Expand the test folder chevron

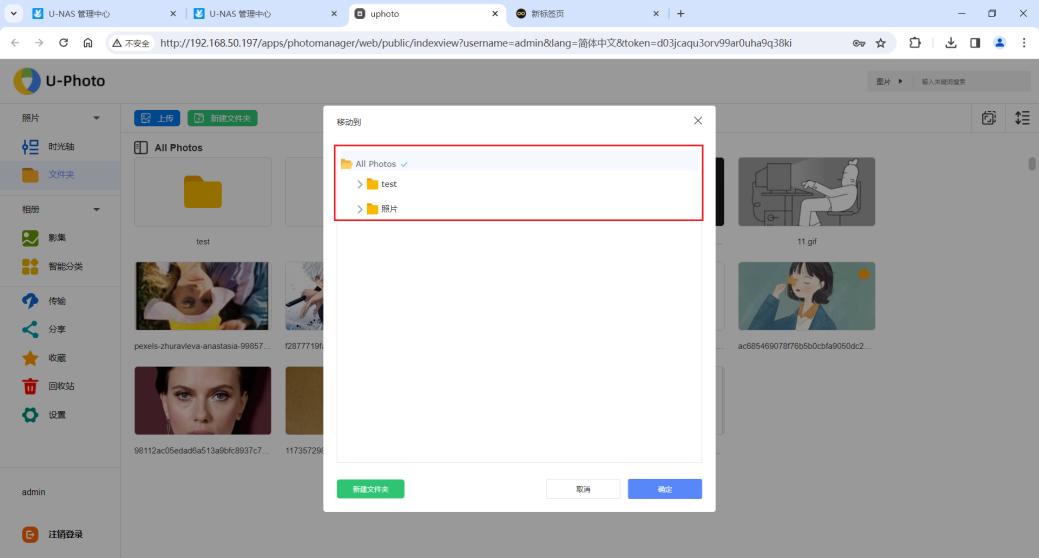pos(360,184)
